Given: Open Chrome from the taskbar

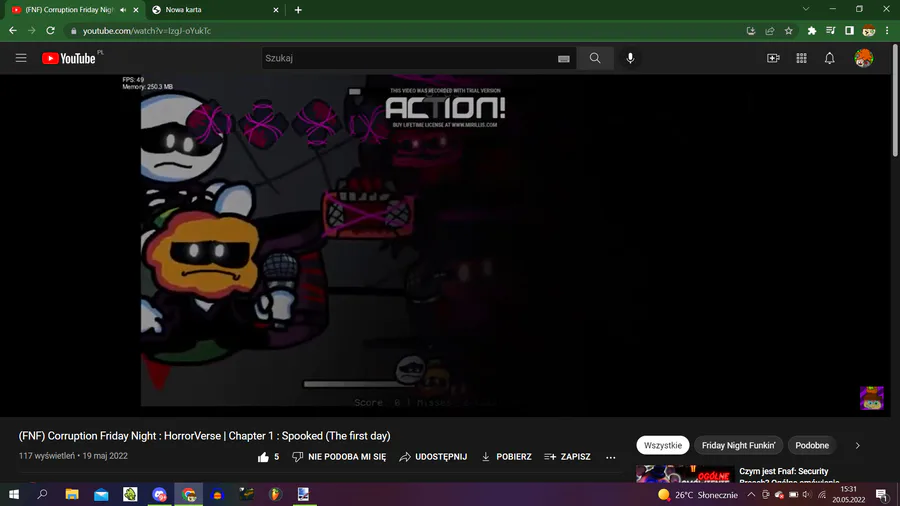Looking at the screenshot, I should (188, 494).
